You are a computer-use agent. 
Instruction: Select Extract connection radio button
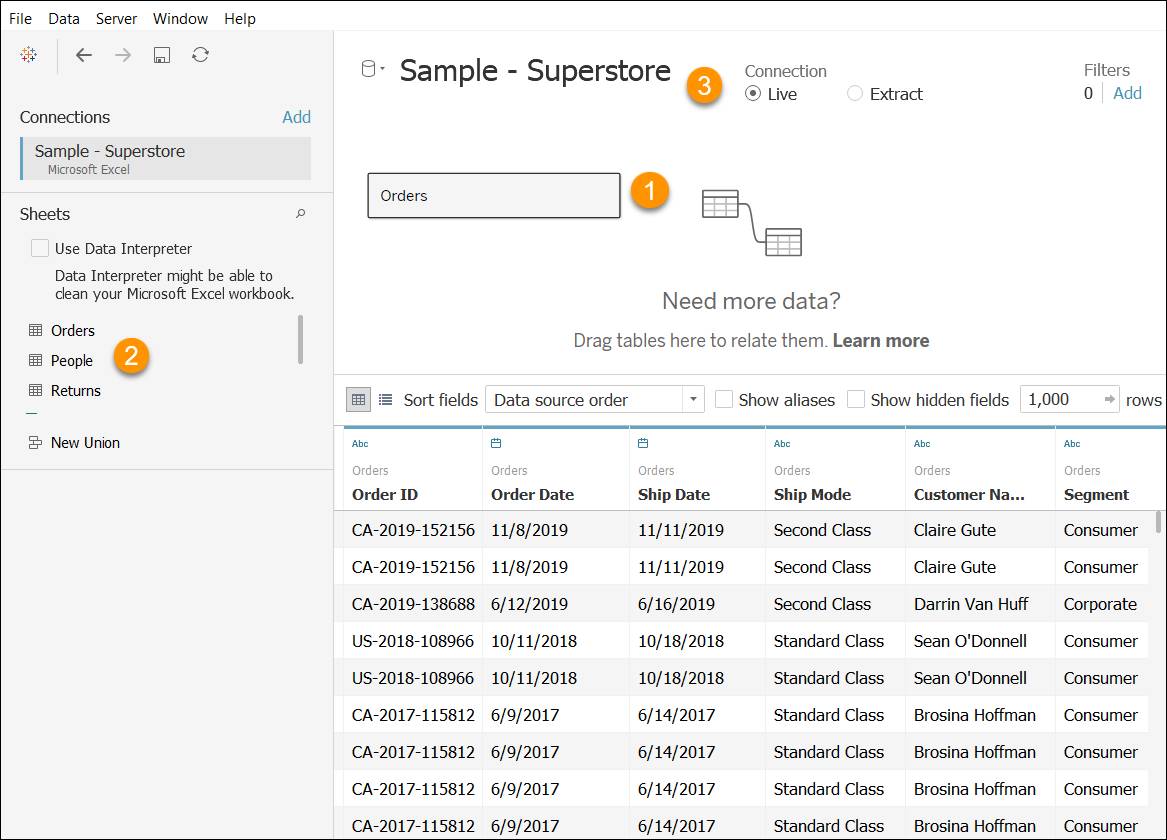(x=854, y=94)
